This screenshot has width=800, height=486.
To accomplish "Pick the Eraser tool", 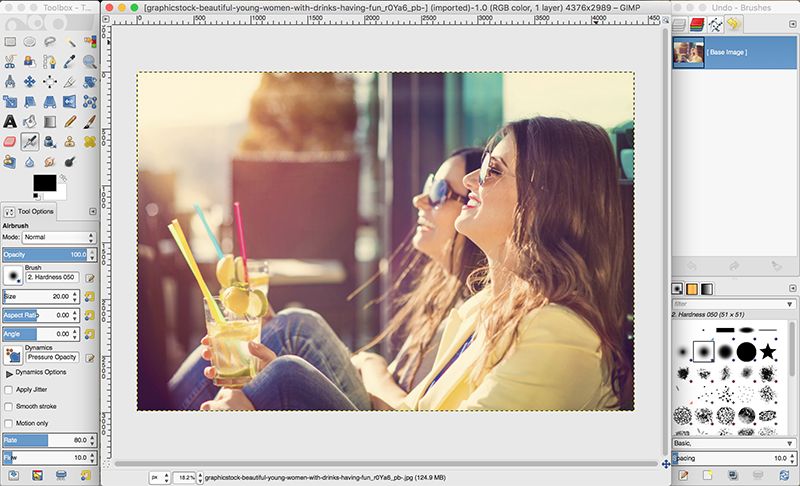I will (x=10, y=141).
